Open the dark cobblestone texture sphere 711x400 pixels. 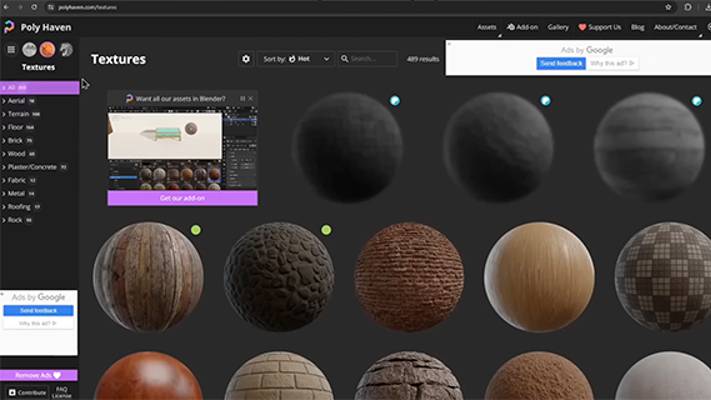[279, 276]
